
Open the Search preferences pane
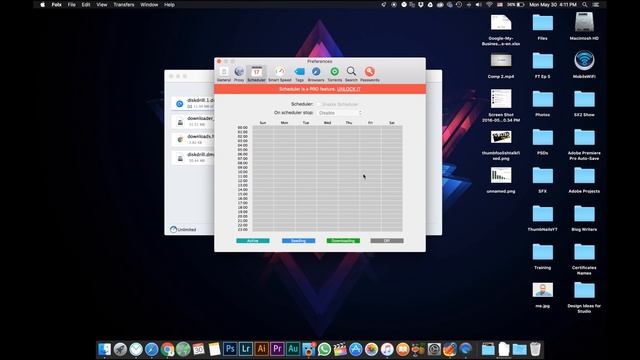tap(351, 74)
